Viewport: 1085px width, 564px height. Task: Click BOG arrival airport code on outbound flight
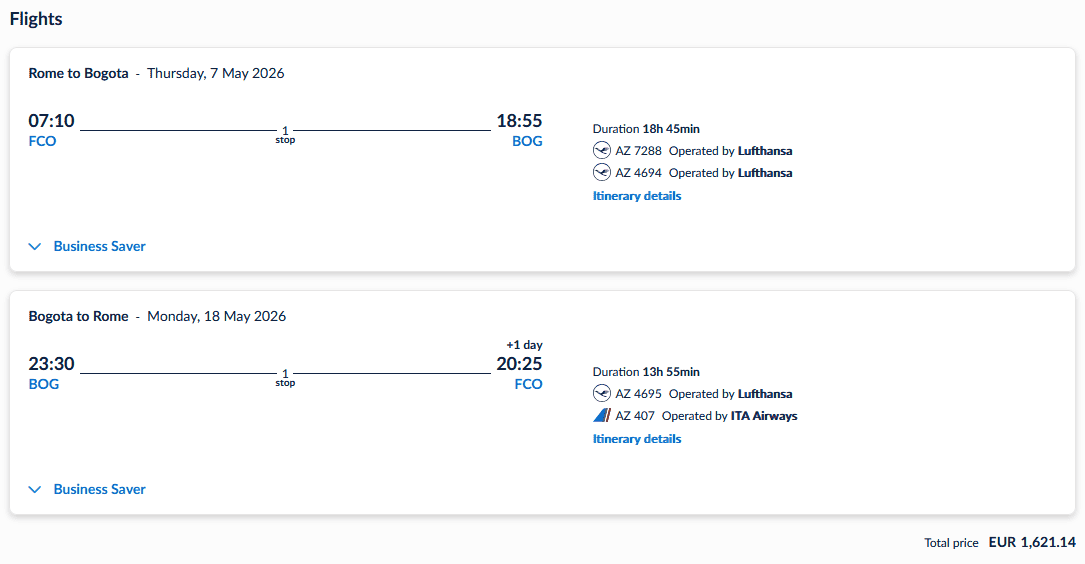(x=527, y=141)
